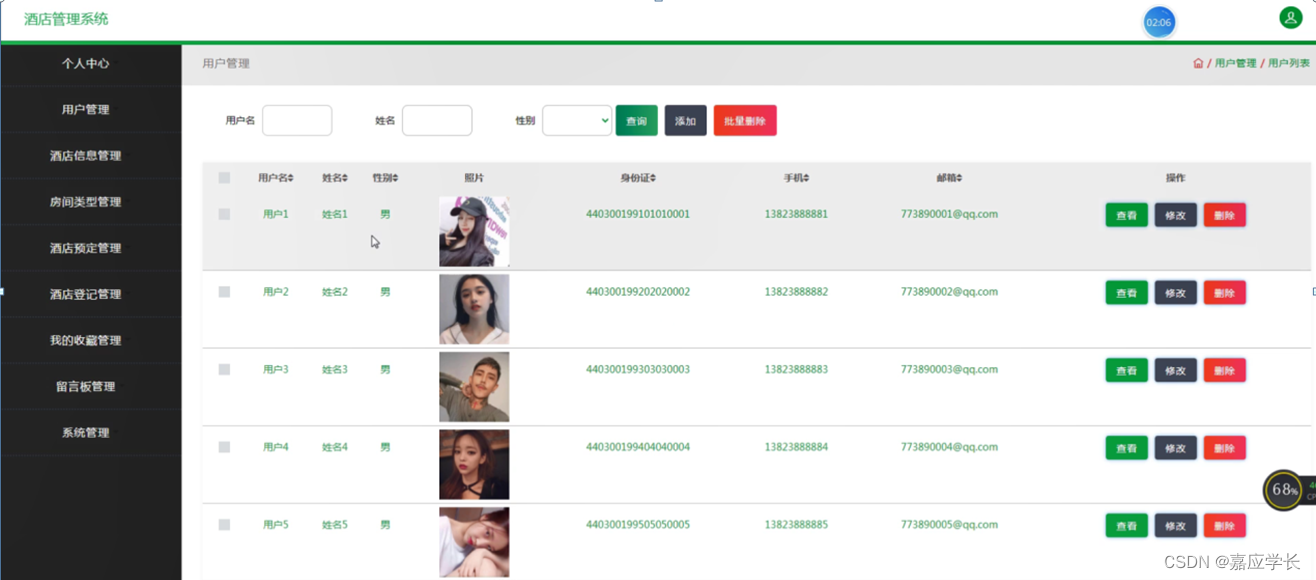Click 修改 for 用户1

tap(1175, 215)
